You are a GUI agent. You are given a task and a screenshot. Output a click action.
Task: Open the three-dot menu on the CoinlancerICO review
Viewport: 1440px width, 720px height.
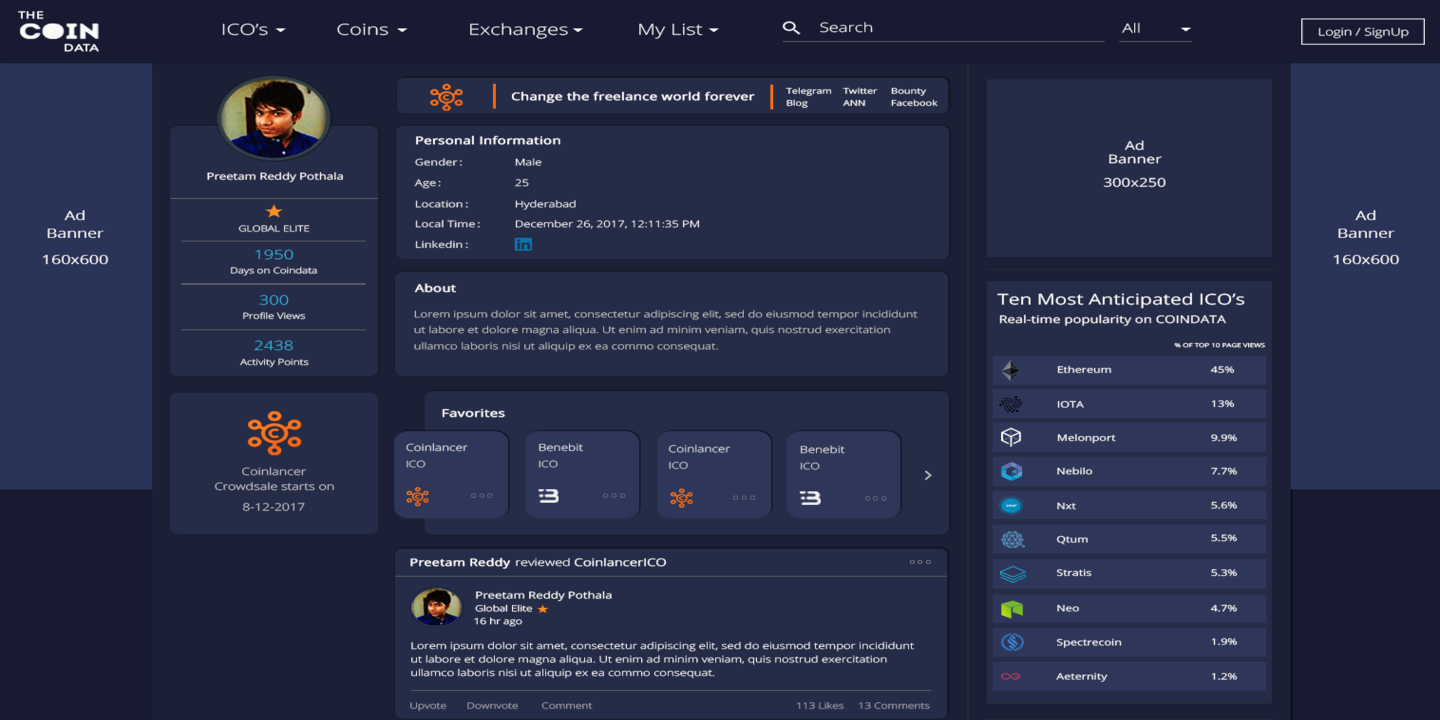[920, 562]
